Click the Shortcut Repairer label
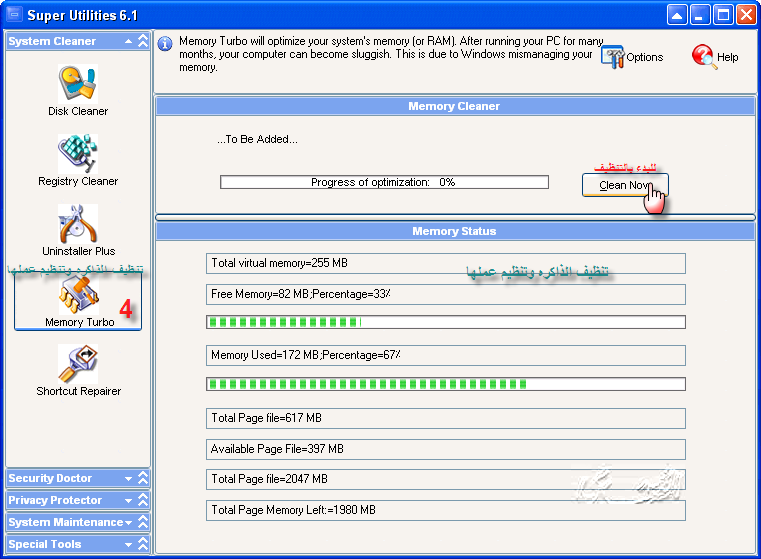Screen dimensions: 761x559 point(78,391)
